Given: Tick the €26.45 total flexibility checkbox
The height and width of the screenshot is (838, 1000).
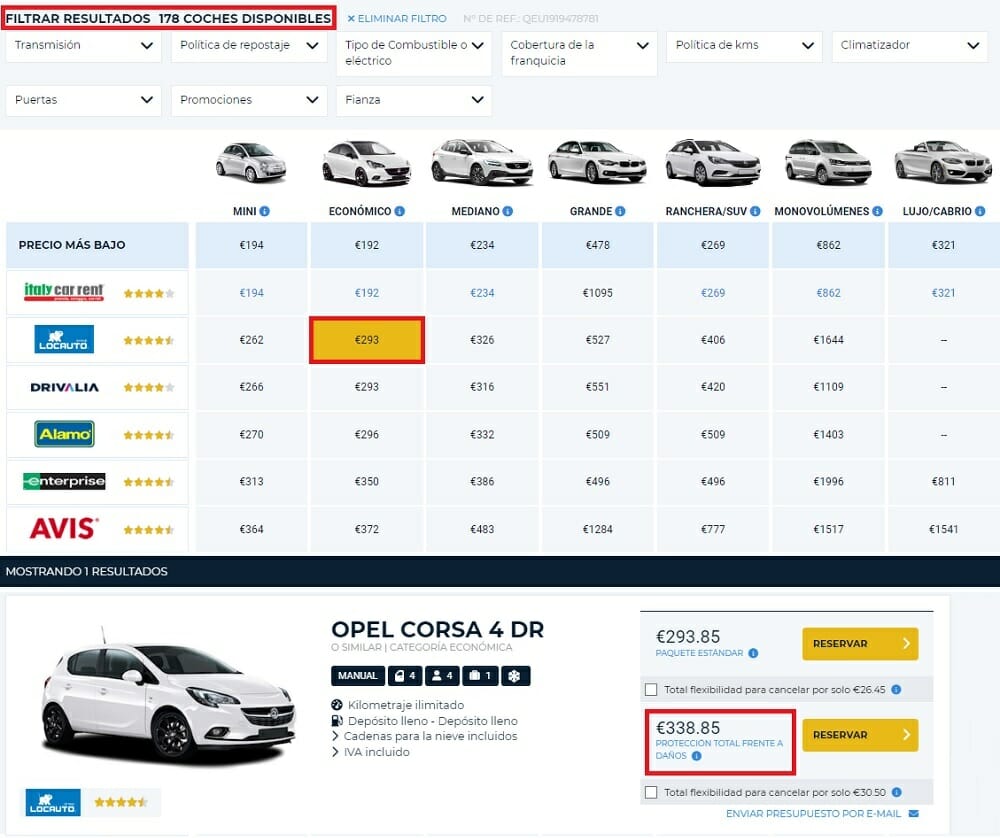Looking at the screenshot, I should click(x=651, y=689).
